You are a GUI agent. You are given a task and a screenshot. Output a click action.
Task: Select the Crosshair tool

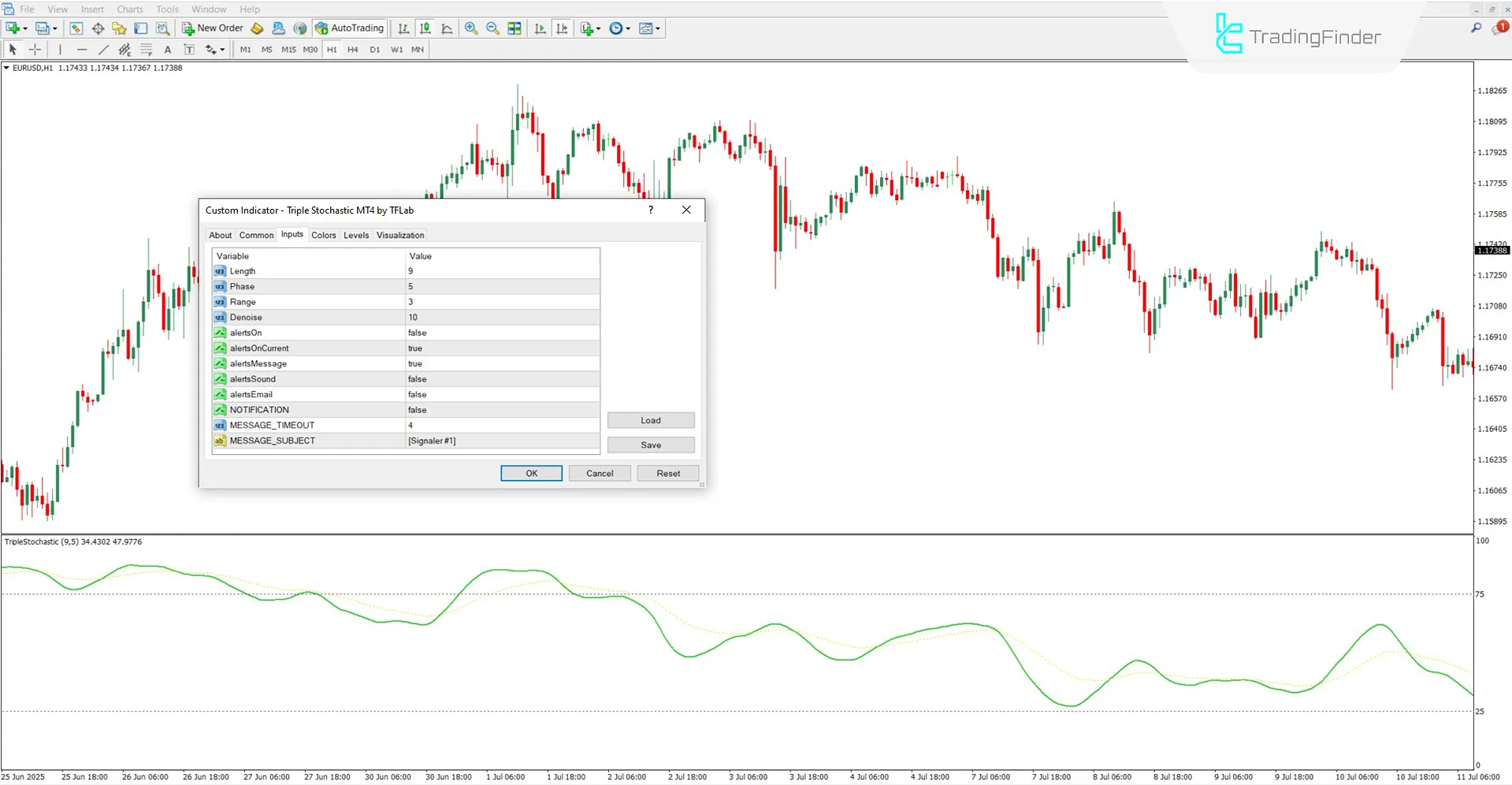tap(35, 49)
